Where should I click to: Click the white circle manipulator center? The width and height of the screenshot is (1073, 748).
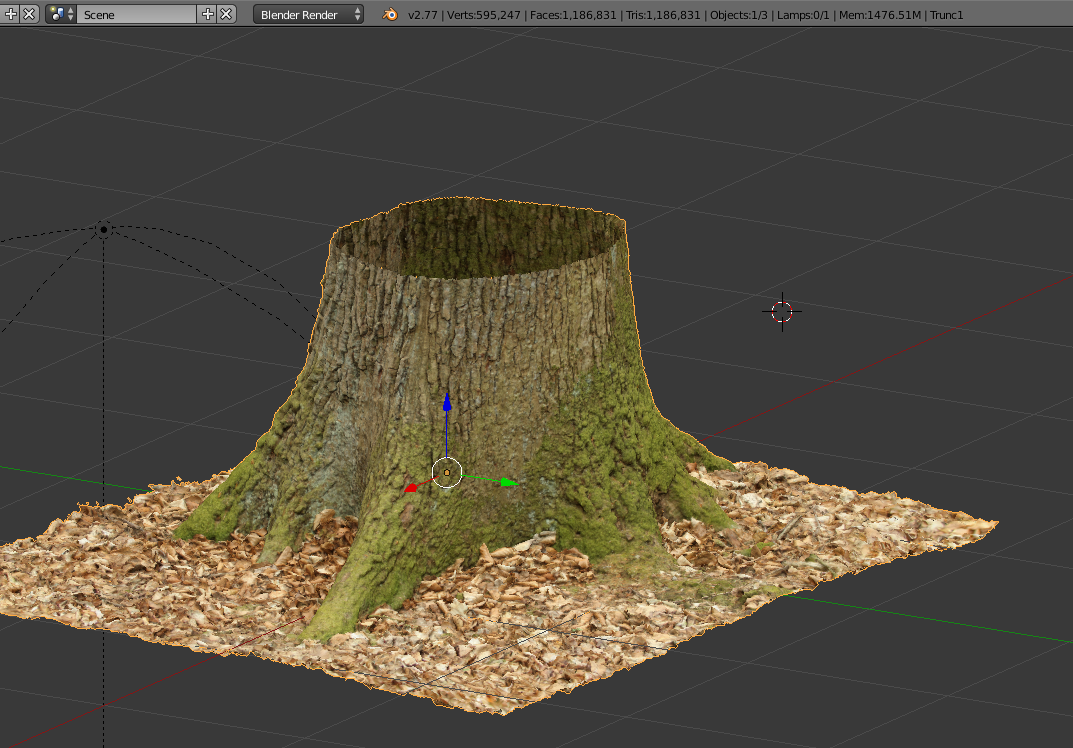pyautogui.click(x=446, y=472)
